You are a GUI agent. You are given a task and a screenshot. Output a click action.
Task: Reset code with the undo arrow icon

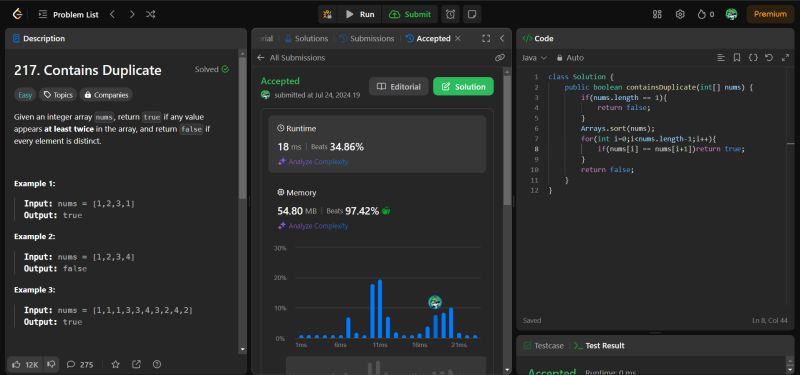769,58
